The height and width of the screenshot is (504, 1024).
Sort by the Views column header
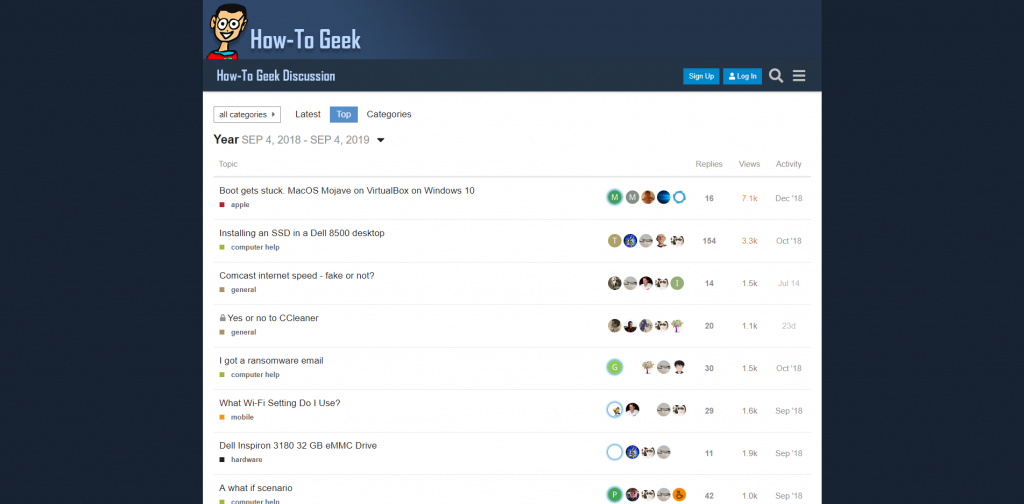749,164
